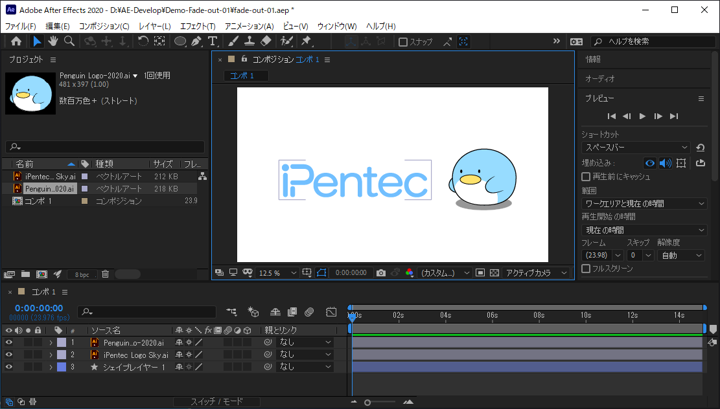Select the Selection arrow tool

[x=37, y=41]
